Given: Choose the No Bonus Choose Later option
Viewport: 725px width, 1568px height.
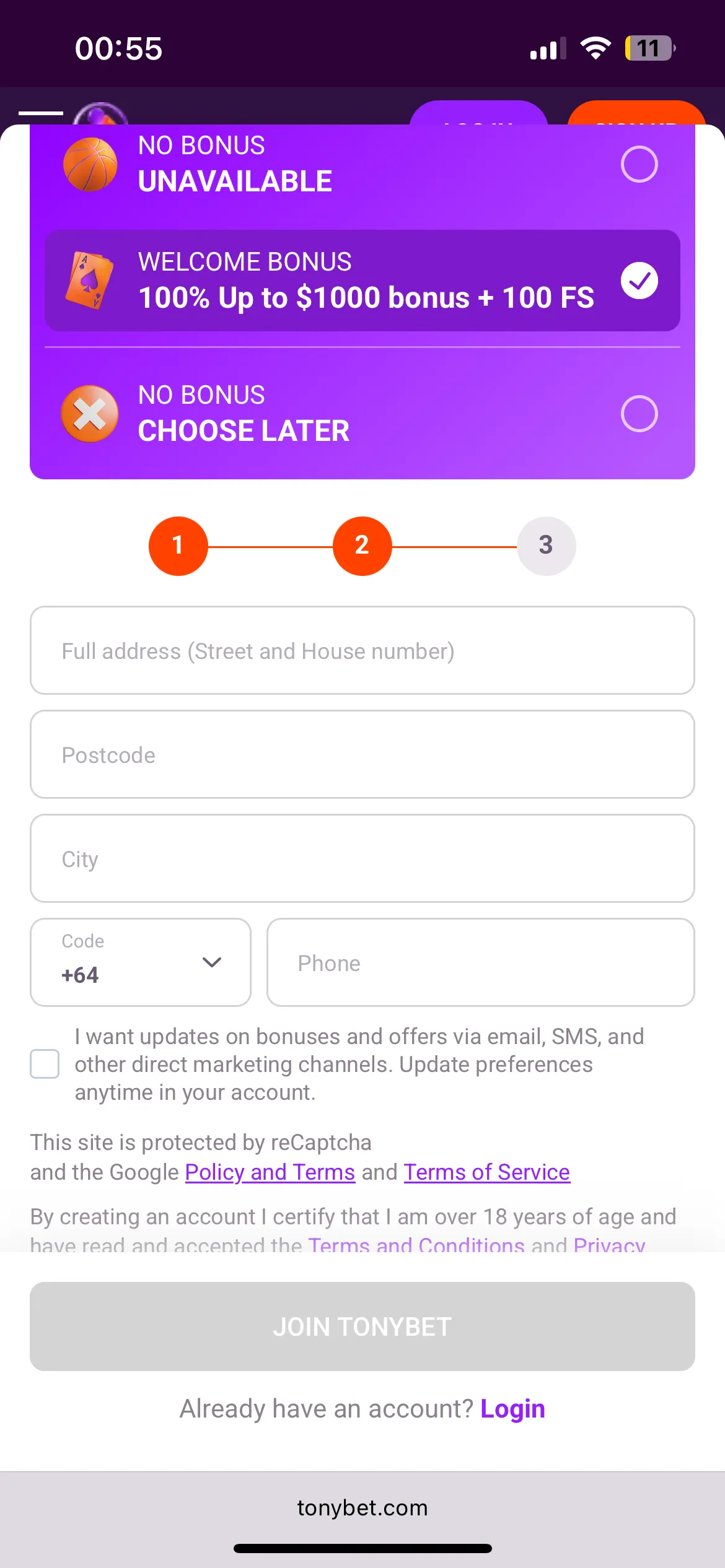Looking at the screenshot, I should 639,414.
